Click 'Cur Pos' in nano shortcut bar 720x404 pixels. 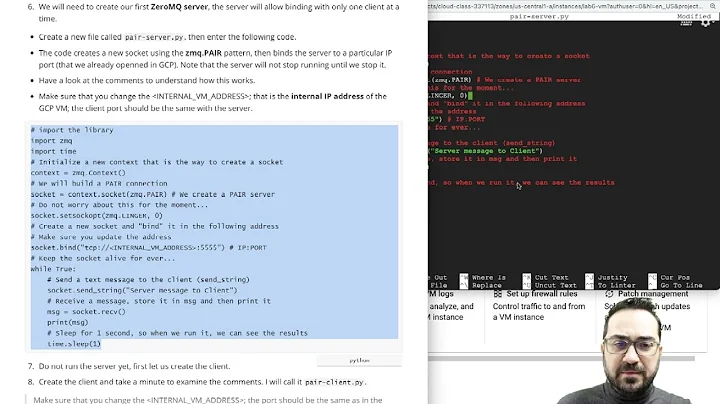[x=675, y=277]
